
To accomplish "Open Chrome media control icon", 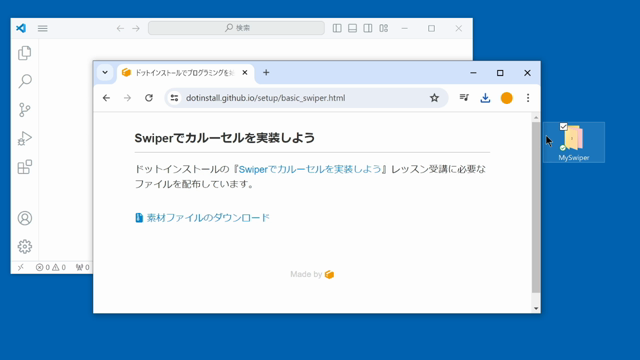I will [464, 98].
